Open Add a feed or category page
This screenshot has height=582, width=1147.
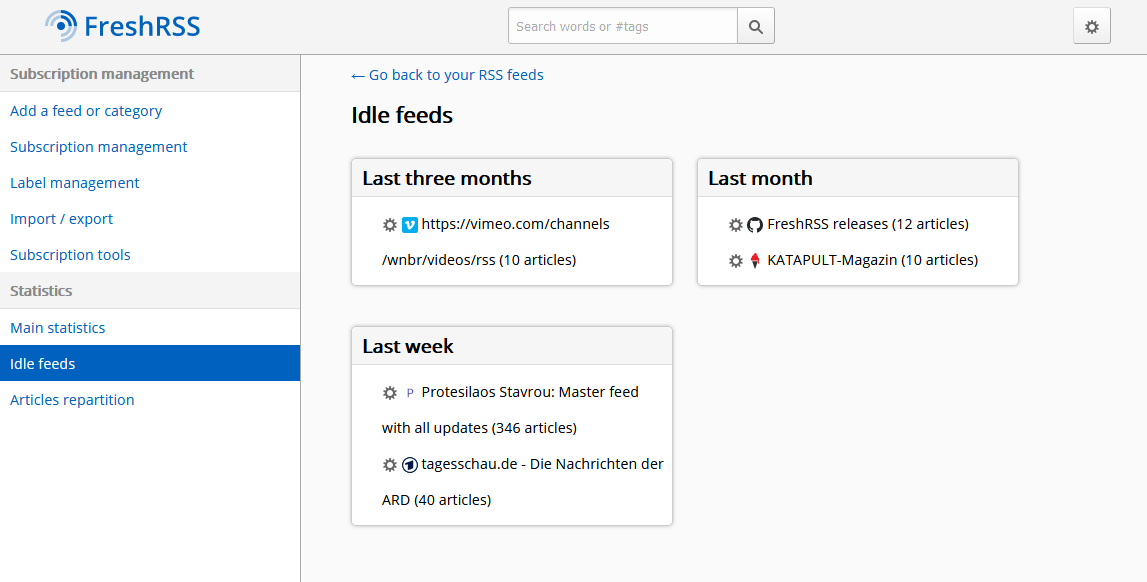86,111
